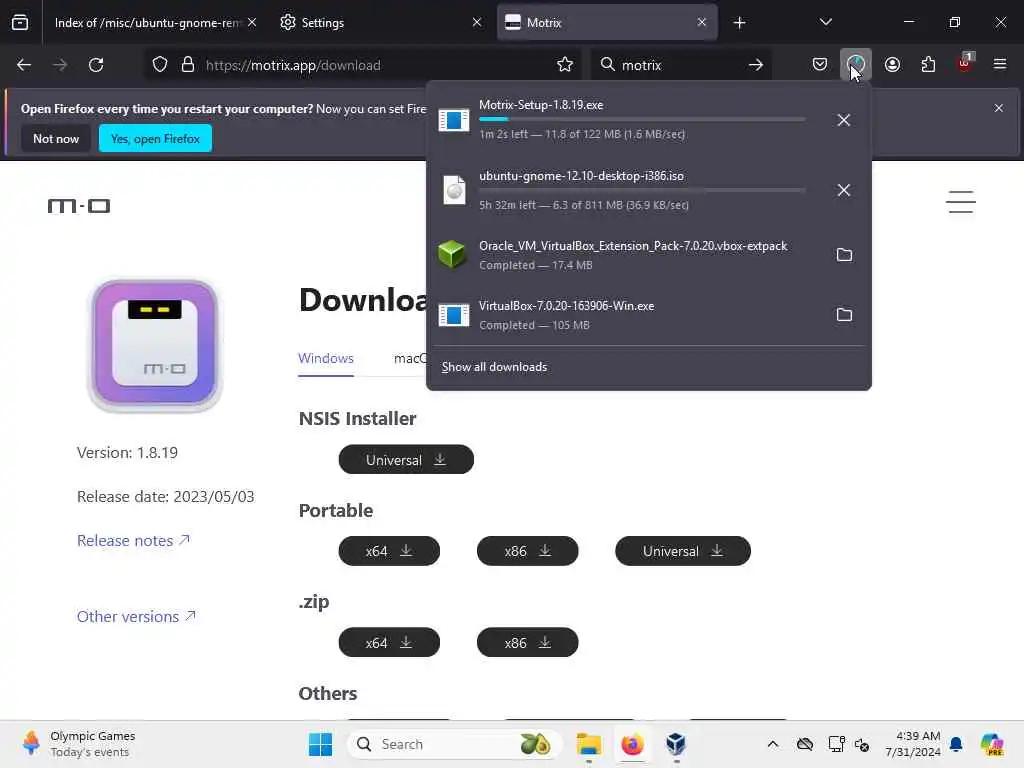Cancel the Motrix-Setup-1.8.19.exe download

pyautogui.click(x=844, y=120)
